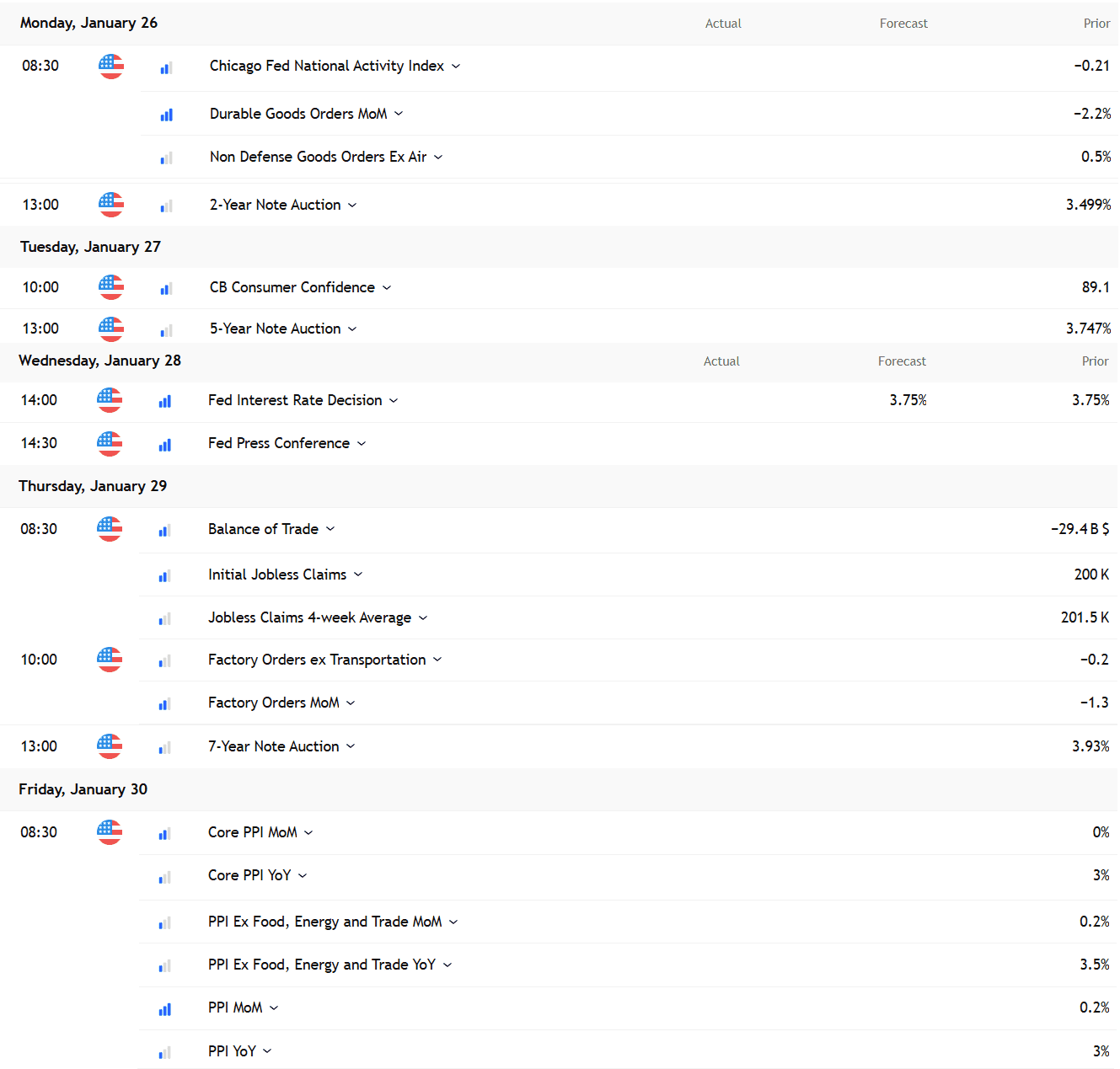The height and width of the screenshot is (1069, 1120).
Task: Click the US flag beside Chicago Fed index
Action: [x=111, y=66]
